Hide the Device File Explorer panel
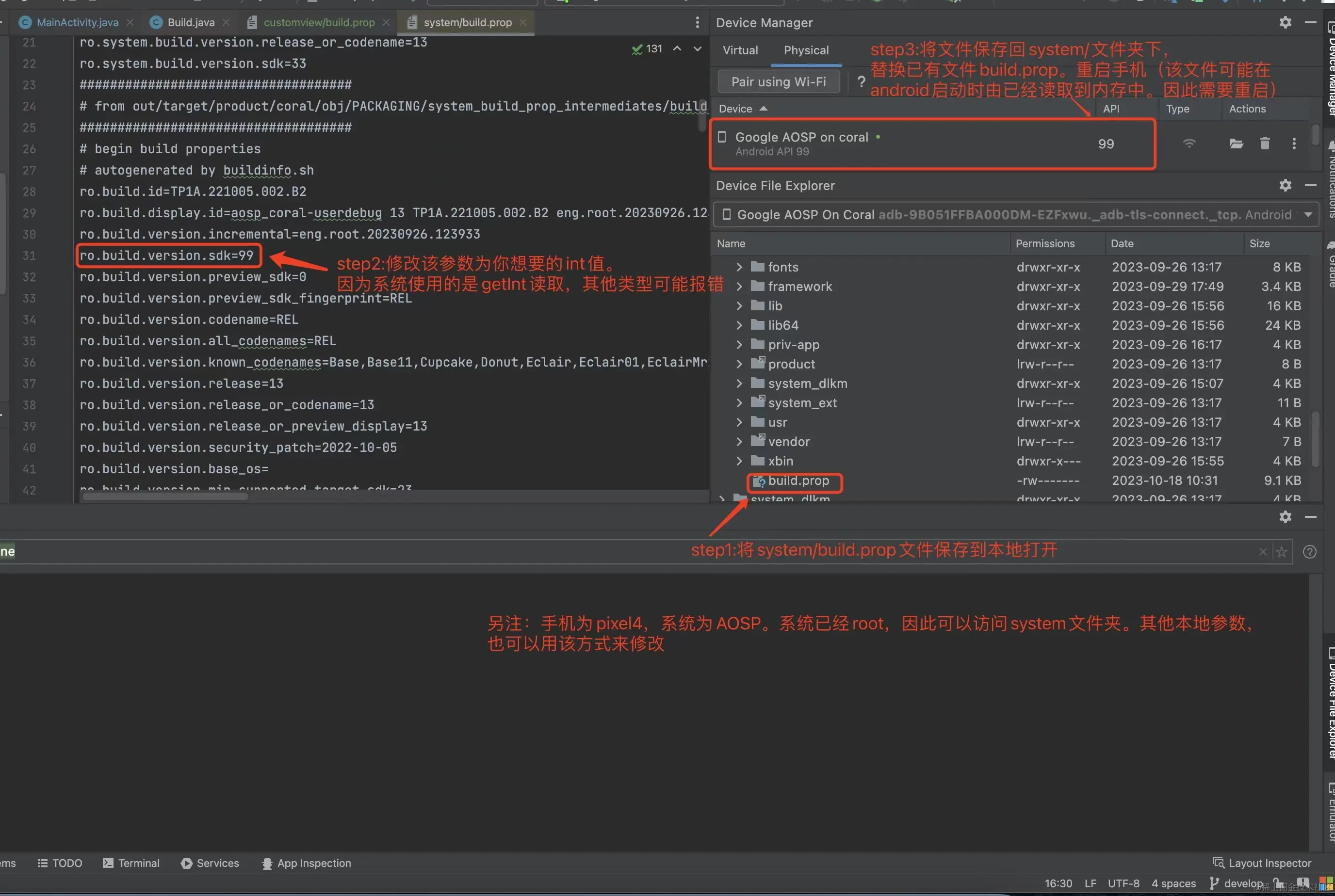1335x896 pixels. [x=1310, y=185]
